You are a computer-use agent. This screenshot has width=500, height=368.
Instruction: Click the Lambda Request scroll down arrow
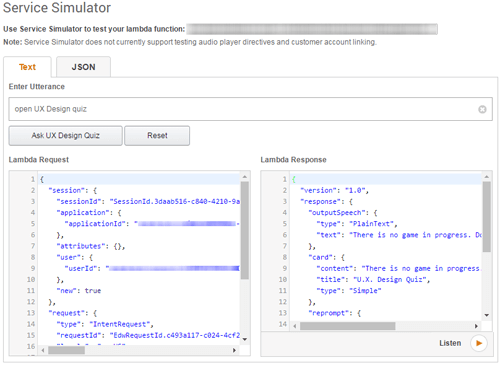245,339
